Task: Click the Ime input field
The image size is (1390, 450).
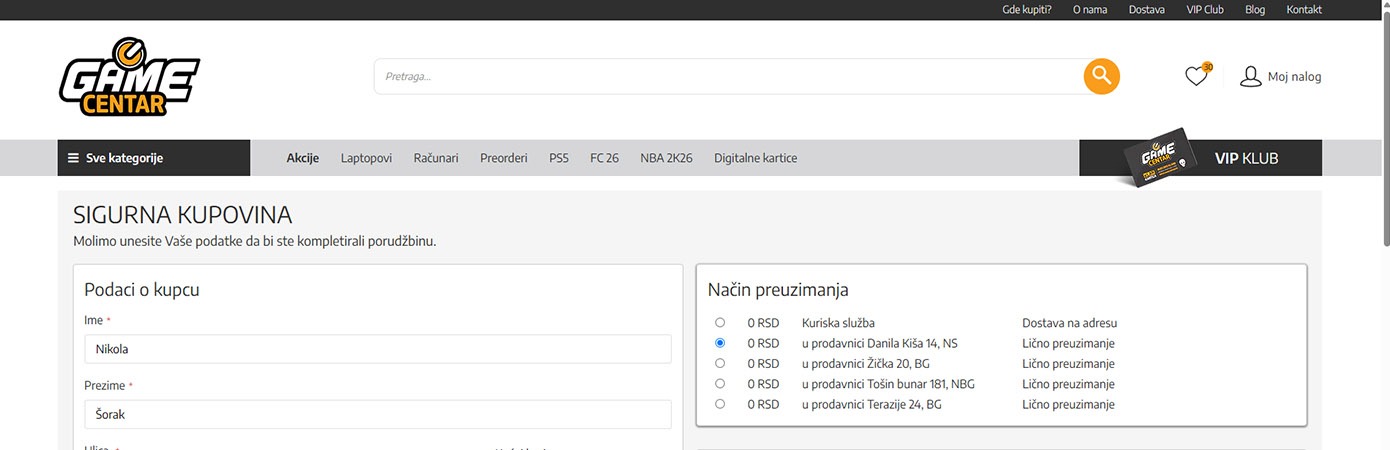Action: (378, 349)
